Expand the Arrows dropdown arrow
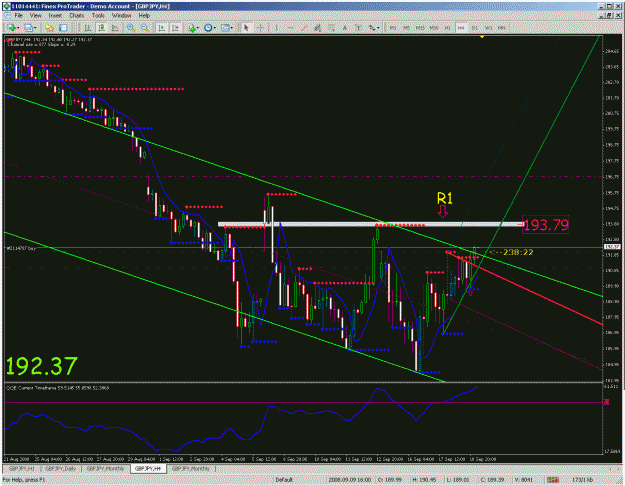 coord(378,28)
